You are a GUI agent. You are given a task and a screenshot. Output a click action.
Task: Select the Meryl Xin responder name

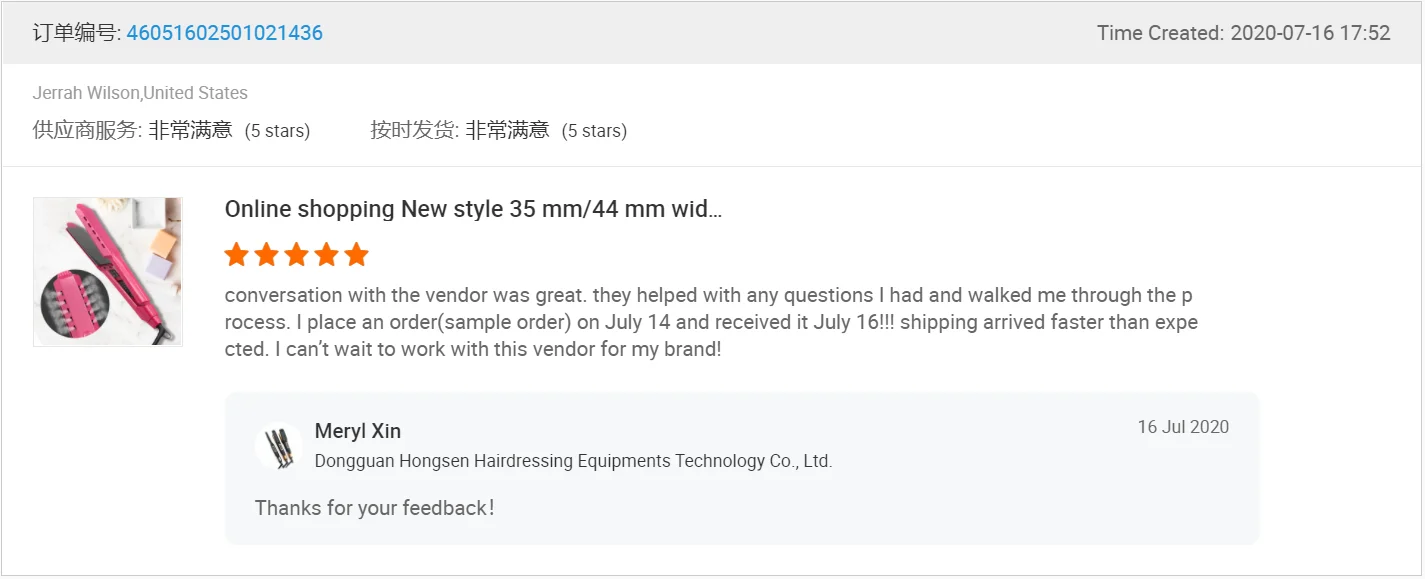[358, 431]
